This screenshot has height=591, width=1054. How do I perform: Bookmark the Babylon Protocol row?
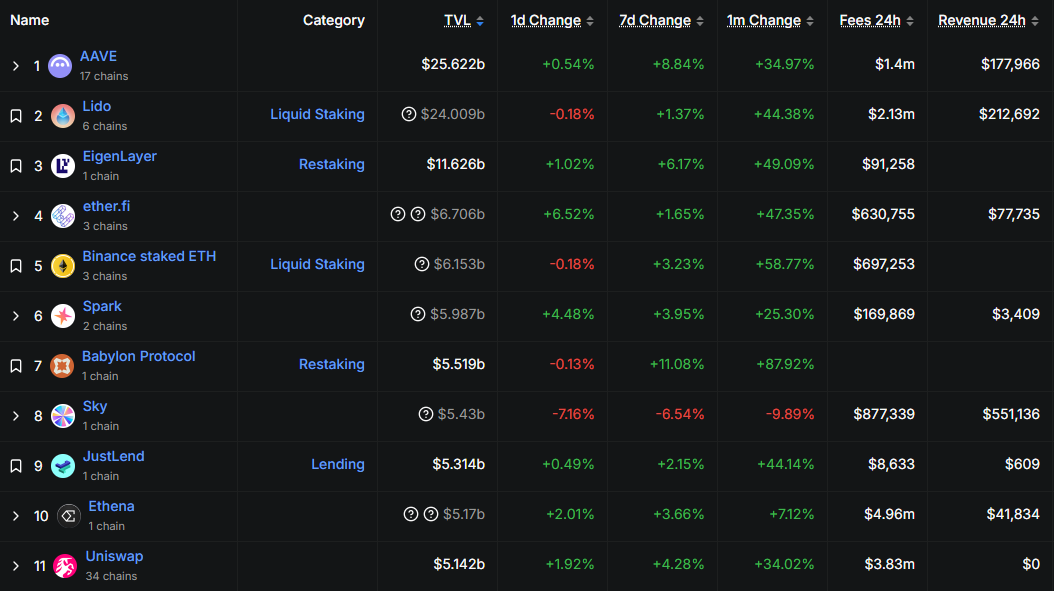click(x=15, y=366)
